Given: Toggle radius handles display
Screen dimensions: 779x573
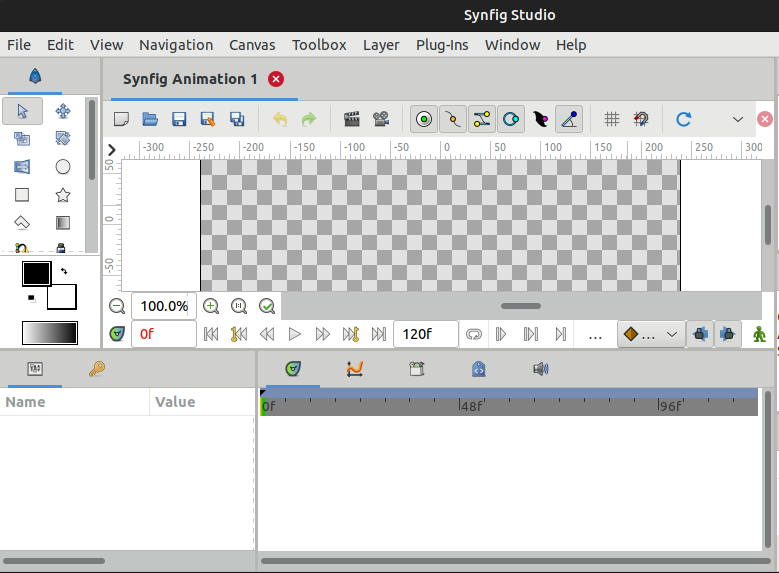Looking at the screenshot, I should 511,119.
